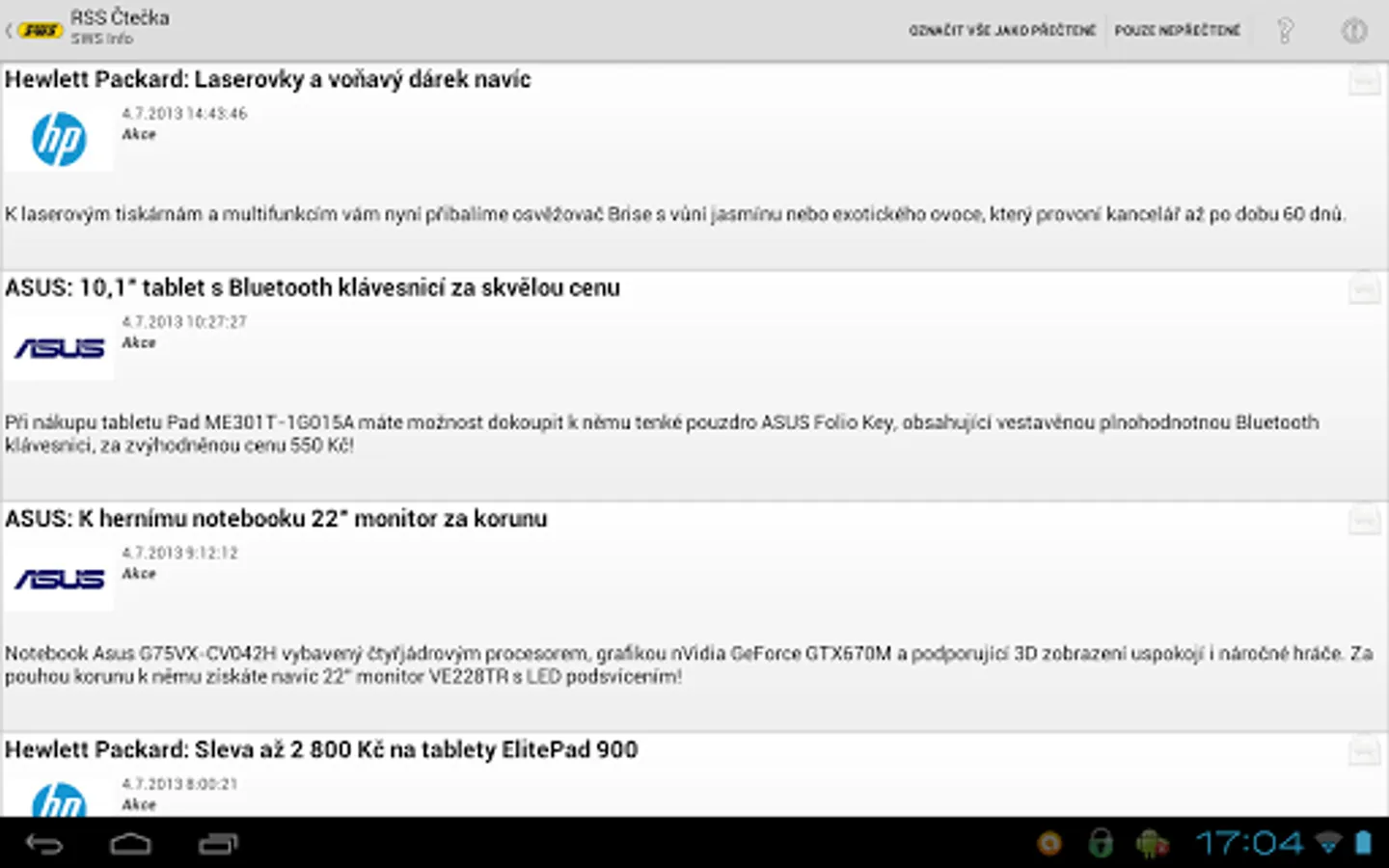Click the date '4.7.2013 14:43:46'
Image resolution: width=1389 pixels, height=868 pixels.
tap(184, 114)
